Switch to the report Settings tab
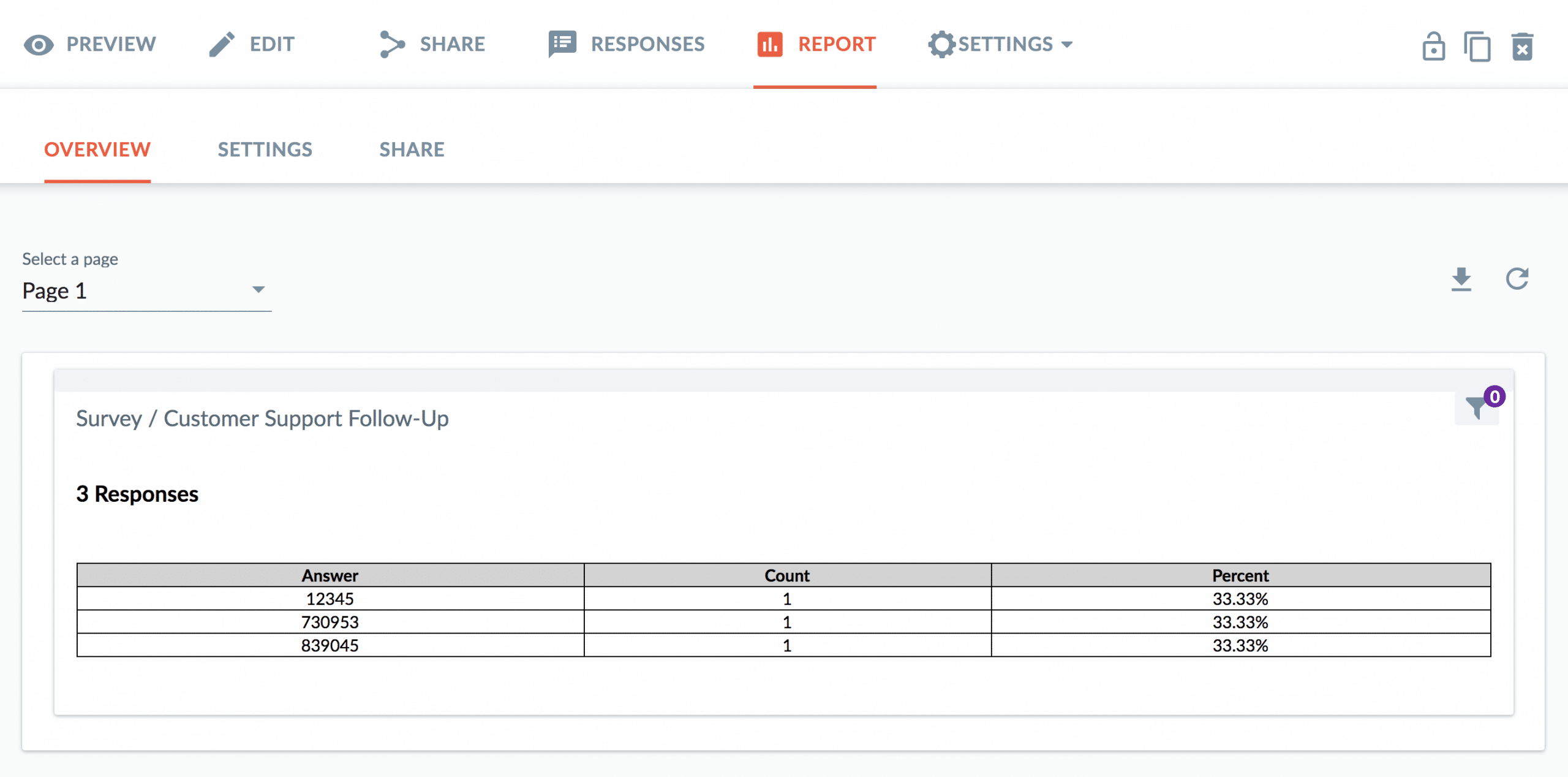 (x=265, y=150)
